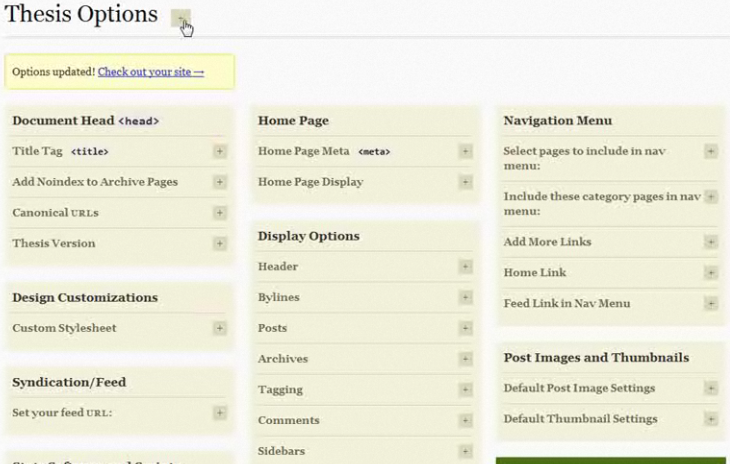Expand the Posts display option

[465, 328]
